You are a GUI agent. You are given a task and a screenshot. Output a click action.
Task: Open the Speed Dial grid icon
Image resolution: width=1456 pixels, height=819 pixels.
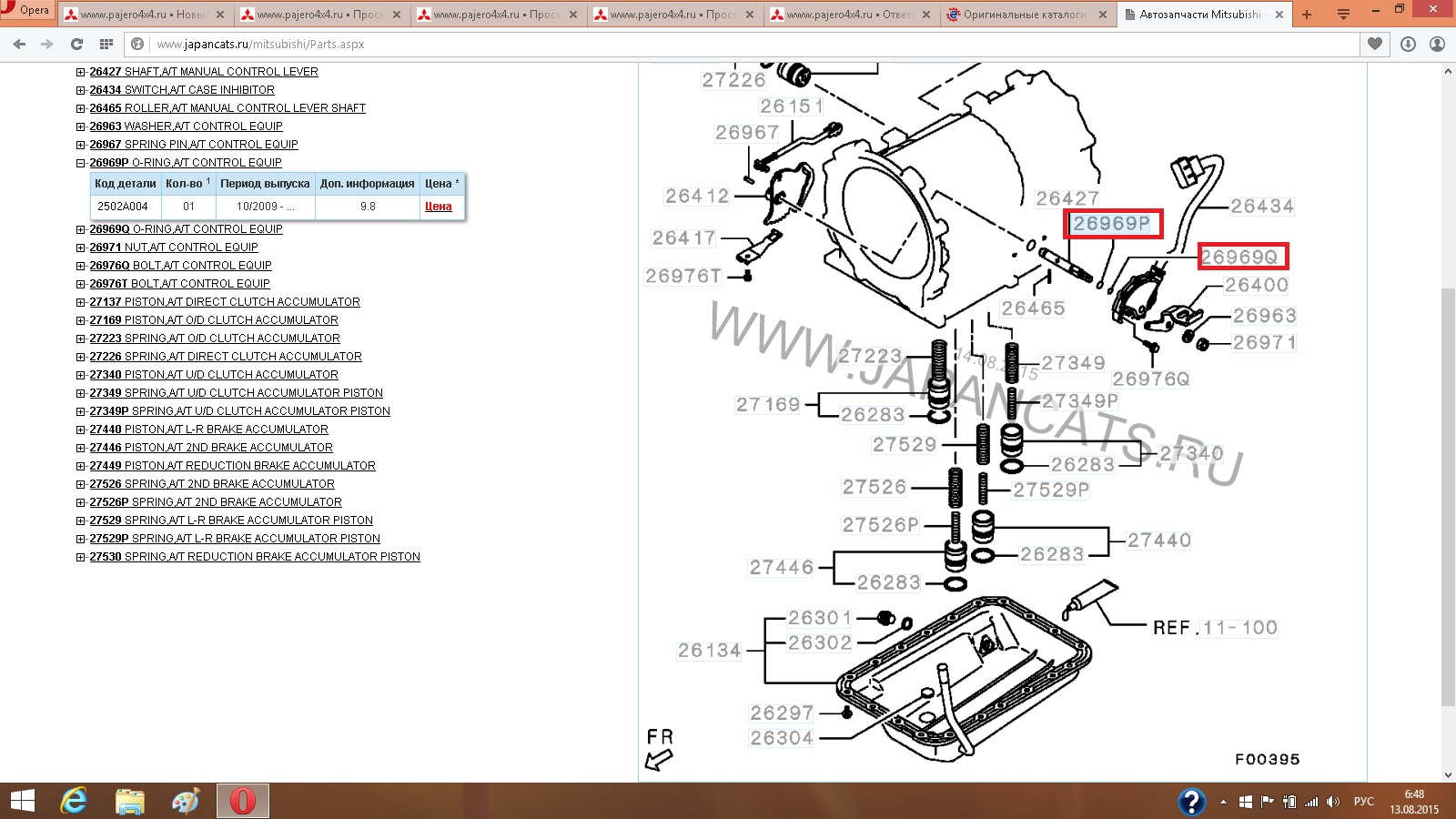[106, 44]
